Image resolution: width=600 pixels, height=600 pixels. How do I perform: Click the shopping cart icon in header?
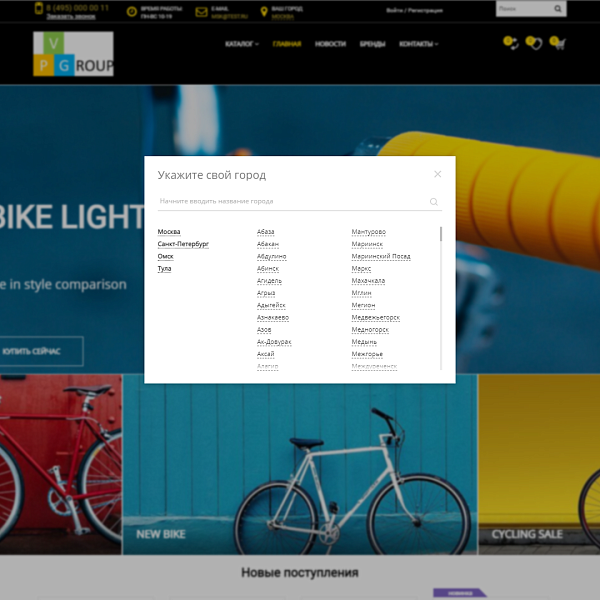point(558,43)
